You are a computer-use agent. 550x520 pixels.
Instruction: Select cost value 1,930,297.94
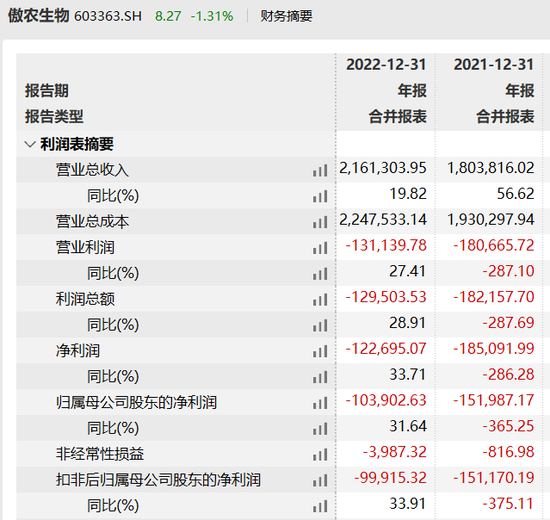coord(491,220)
